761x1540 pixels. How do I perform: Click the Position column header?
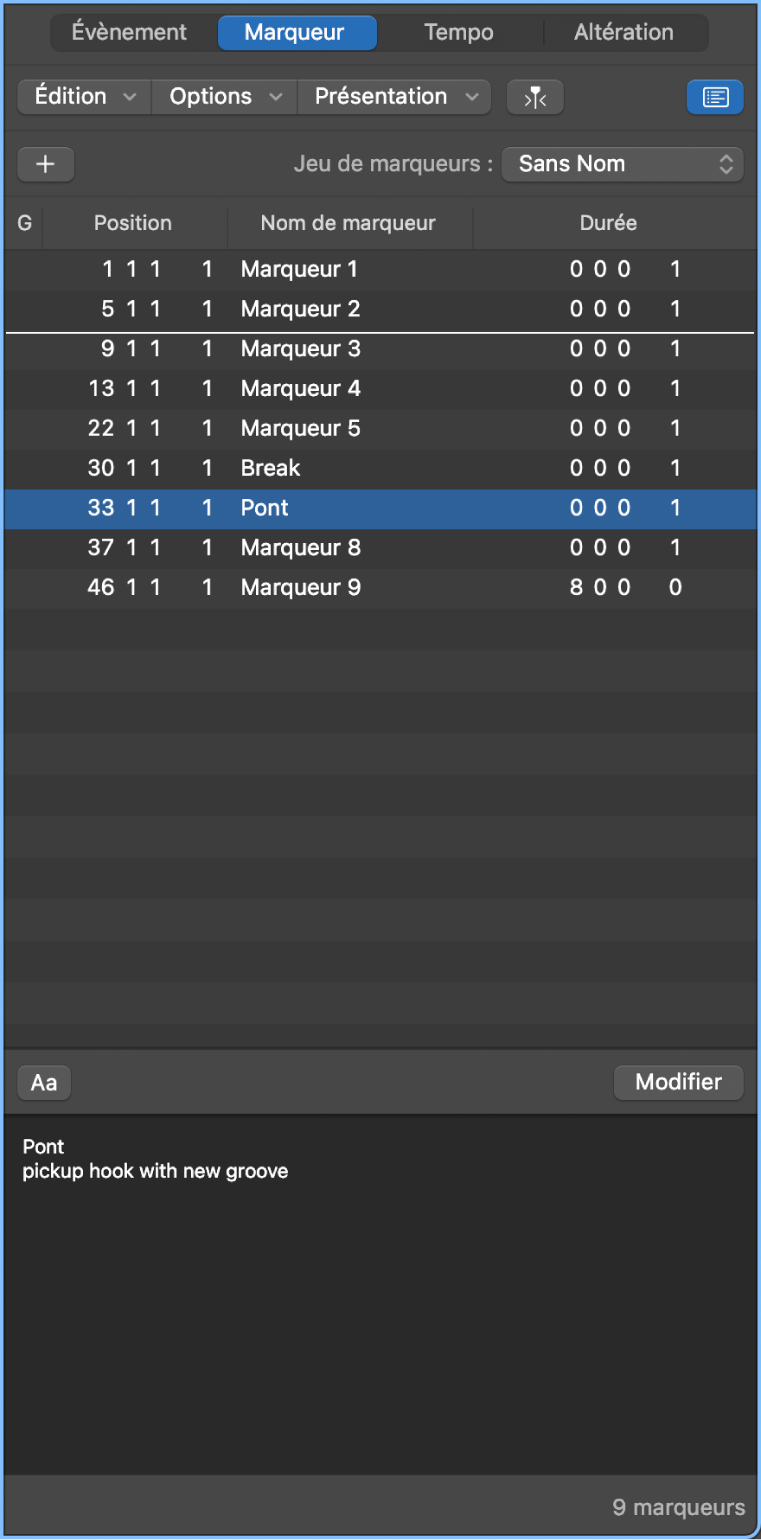click(x=133, y=223)
